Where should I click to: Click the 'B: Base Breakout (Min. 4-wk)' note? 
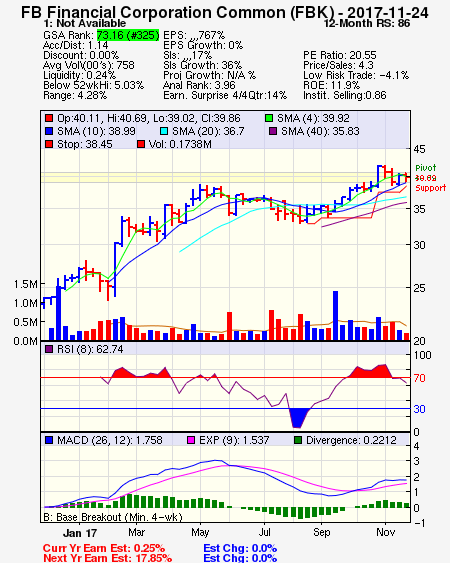point(113,517)
